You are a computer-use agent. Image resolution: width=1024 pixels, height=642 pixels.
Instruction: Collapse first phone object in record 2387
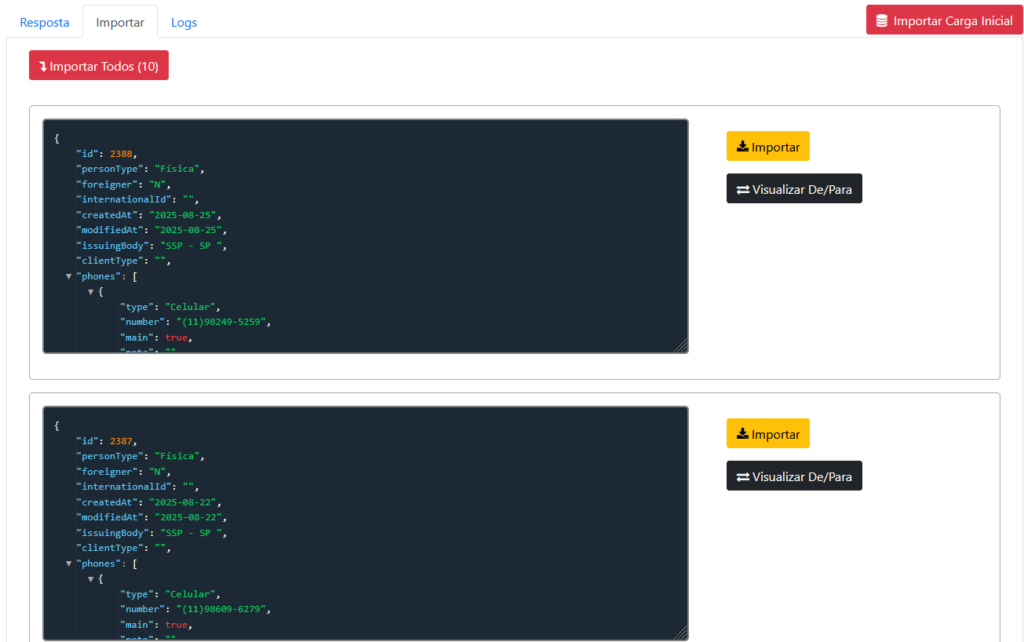[90, 579]
